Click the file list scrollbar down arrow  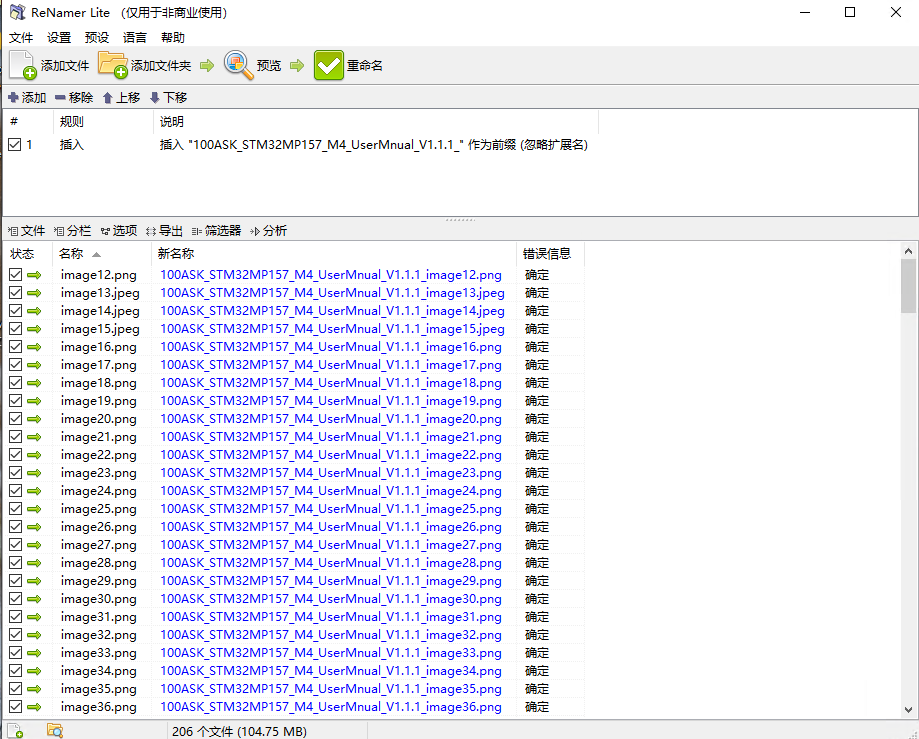click(x=908, y=710)
